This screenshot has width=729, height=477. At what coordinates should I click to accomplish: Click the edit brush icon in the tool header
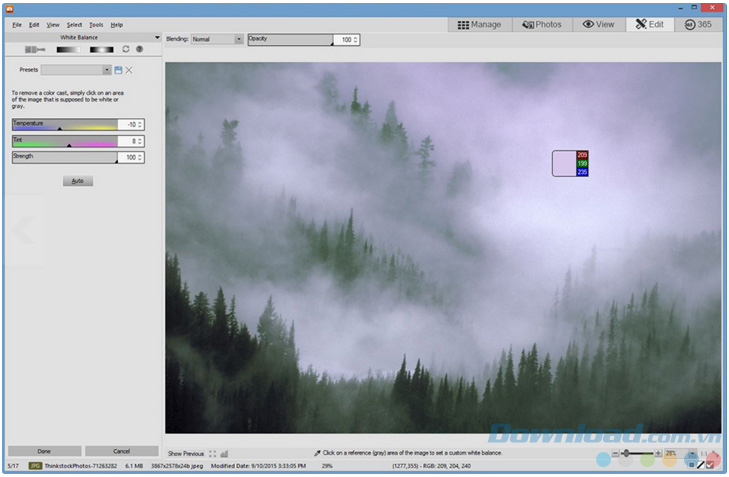coord(35,49)
